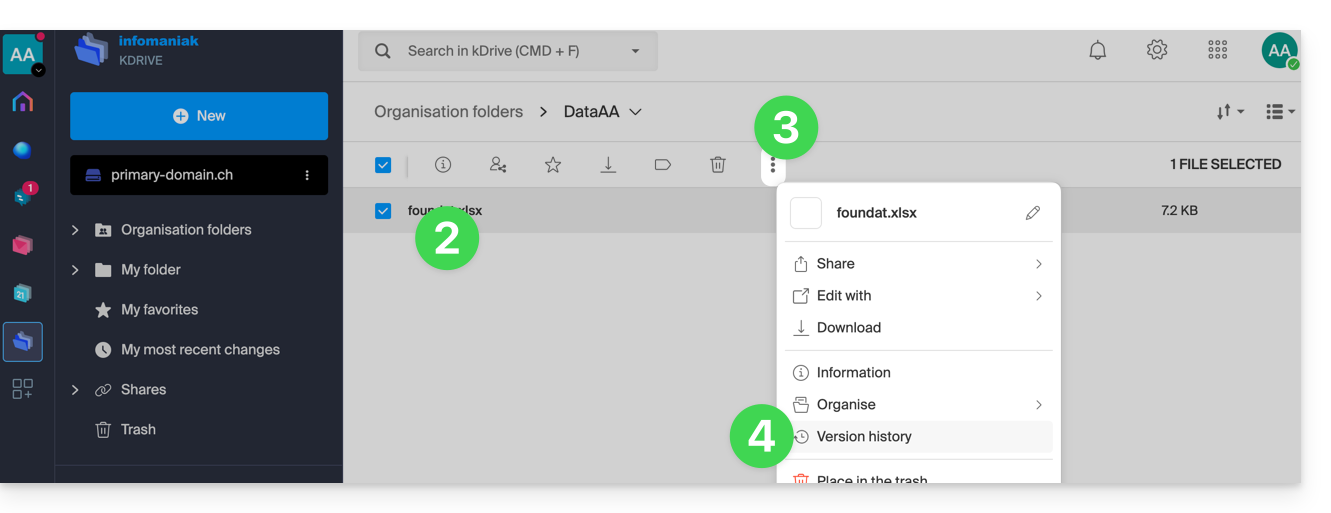Viewport: 1331px width, 513px height.
Task: Add selected file to favorites star
Action: pos(553,165)
